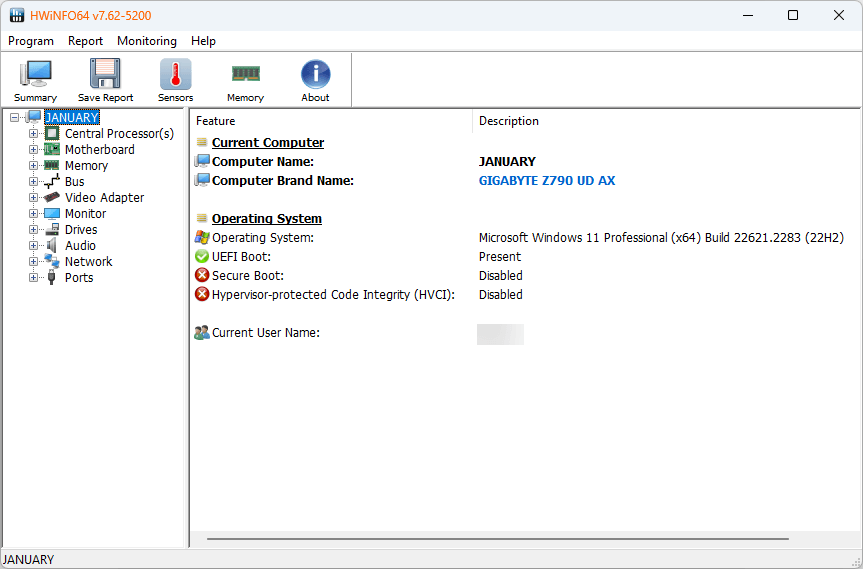The height and width of the screenshot is (569, 863).
Task: Maximize the HWiNFO64 window
Action: pyautogui.click(x=793, y=15)
